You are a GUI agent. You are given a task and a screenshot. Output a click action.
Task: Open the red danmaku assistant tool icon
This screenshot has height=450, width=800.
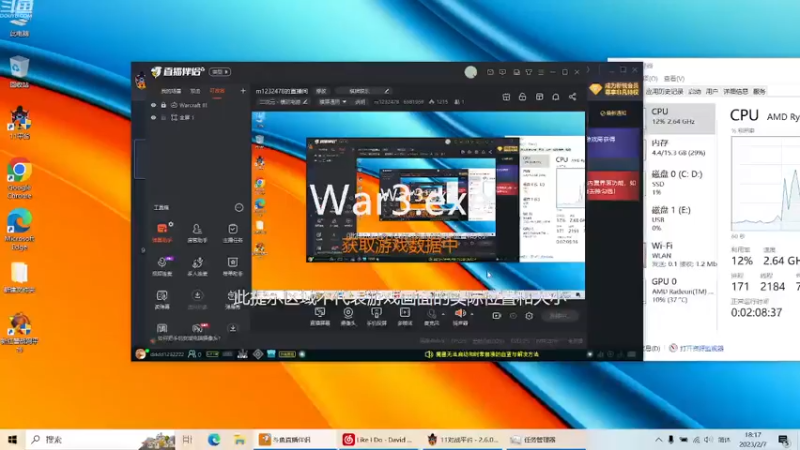[x=162, y=228]
